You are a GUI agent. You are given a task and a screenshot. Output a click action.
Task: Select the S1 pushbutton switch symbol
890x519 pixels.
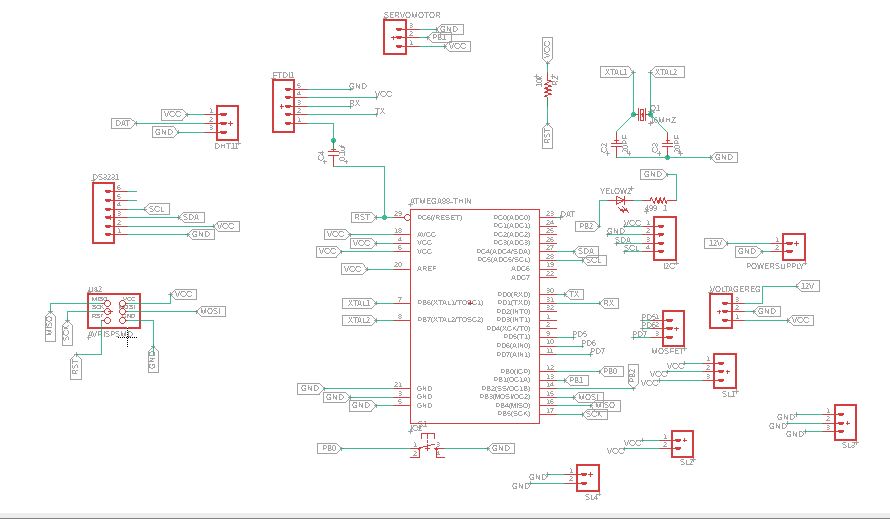click(427, 446)
